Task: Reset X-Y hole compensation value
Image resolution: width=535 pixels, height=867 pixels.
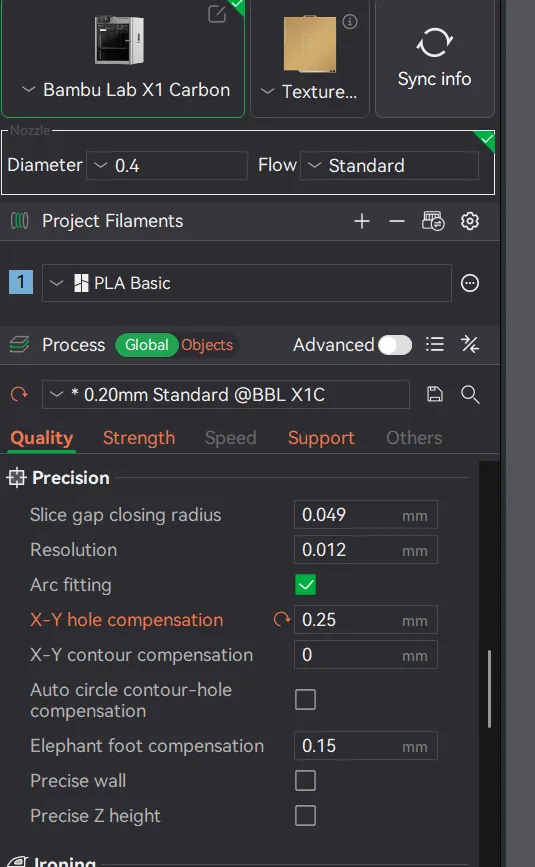Action: click(282, 619)
